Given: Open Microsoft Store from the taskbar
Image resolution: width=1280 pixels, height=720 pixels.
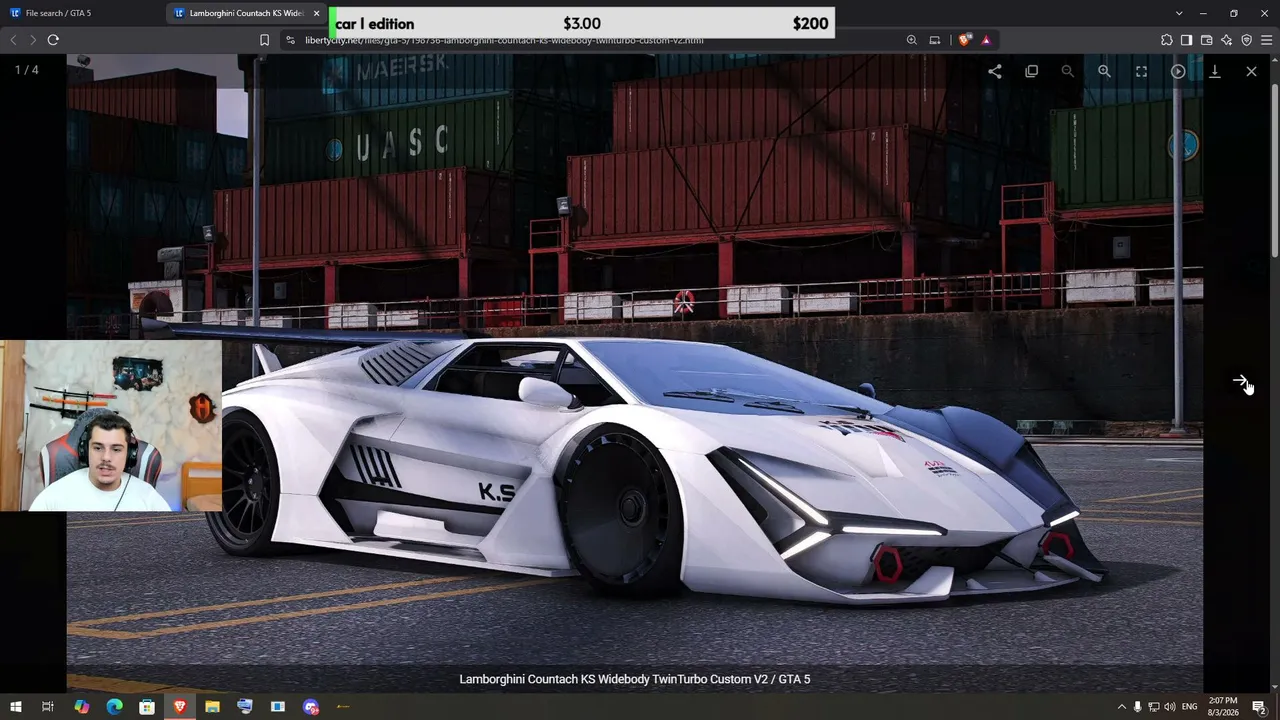Looking at the screenshot, I should click(x=147, y=707).
